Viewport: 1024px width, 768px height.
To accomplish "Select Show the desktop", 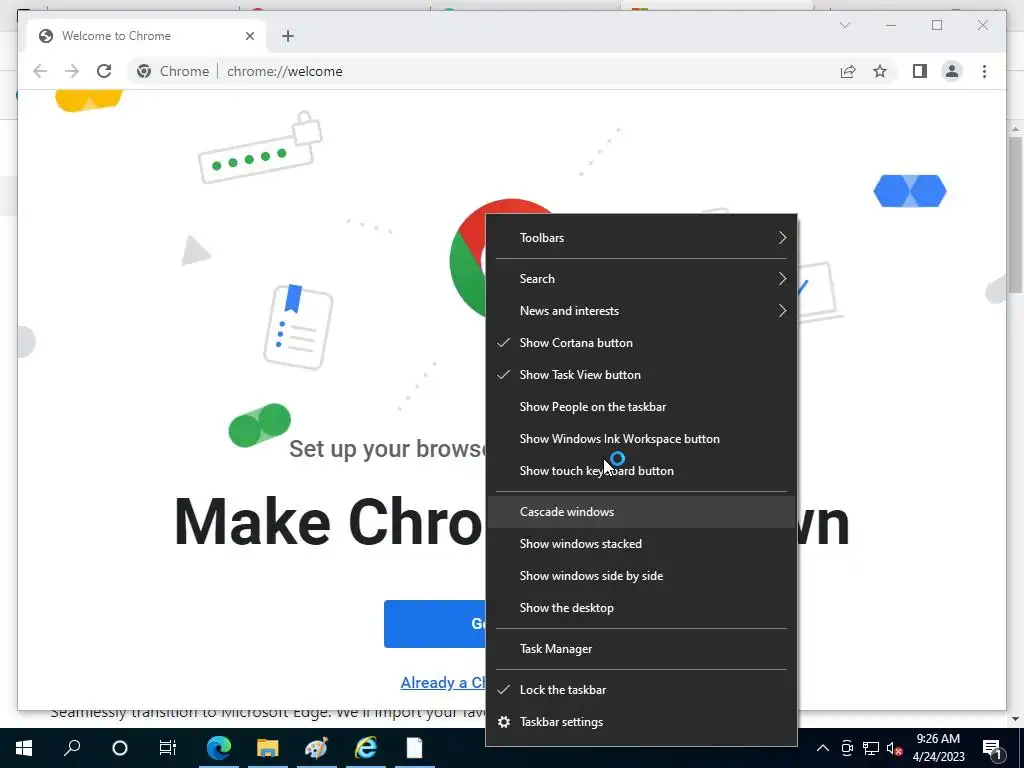I will [641, 608].
